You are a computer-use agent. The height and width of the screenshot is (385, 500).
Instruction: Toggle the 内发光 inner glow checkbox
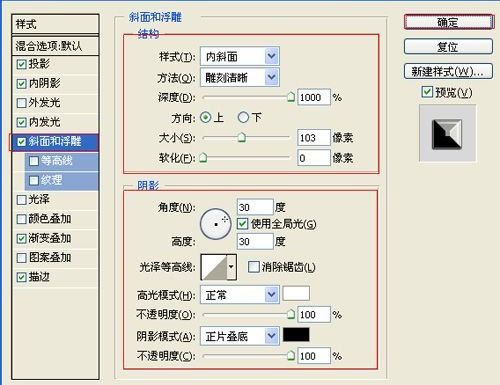click(21, 122)
